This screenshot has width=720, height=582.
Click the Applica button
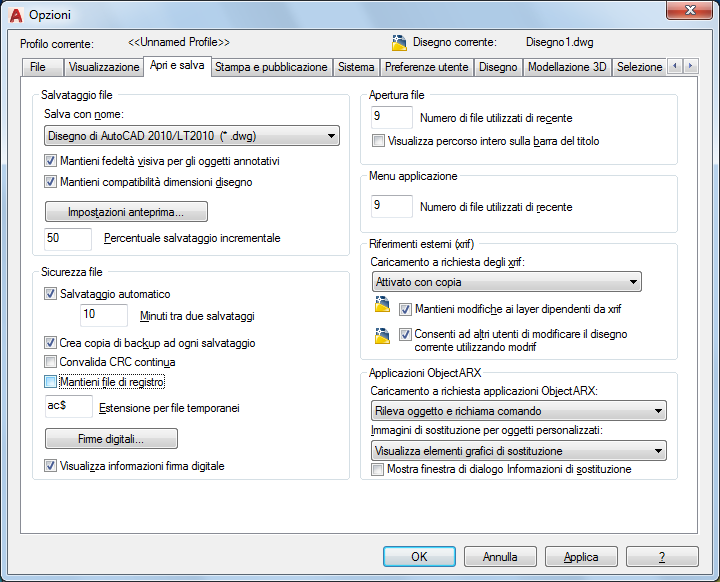(x=581, y=557)
